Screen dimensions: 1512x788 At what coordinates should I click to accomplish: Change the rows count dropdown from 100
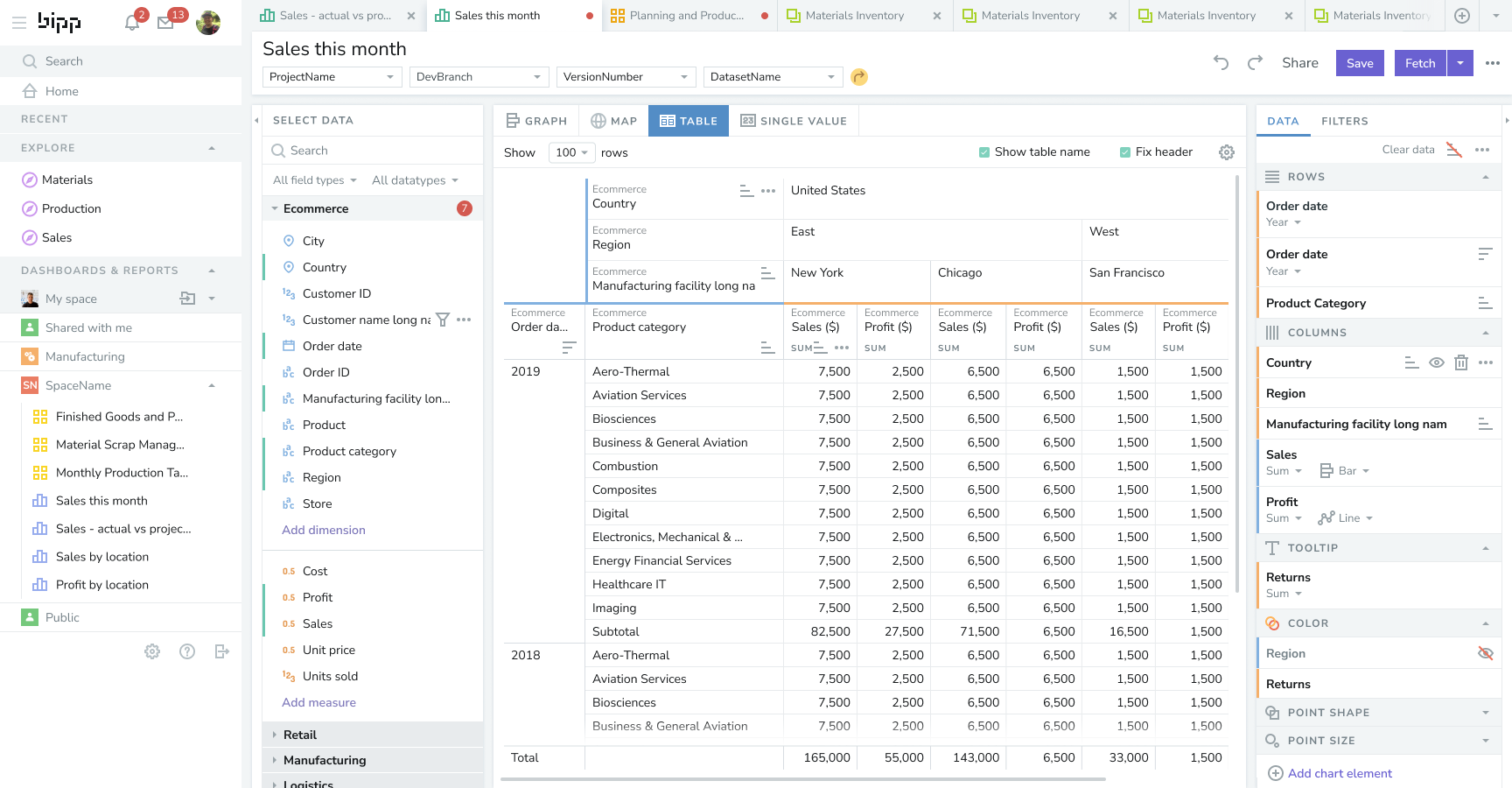pyautogui.click(x=571, y=152)
